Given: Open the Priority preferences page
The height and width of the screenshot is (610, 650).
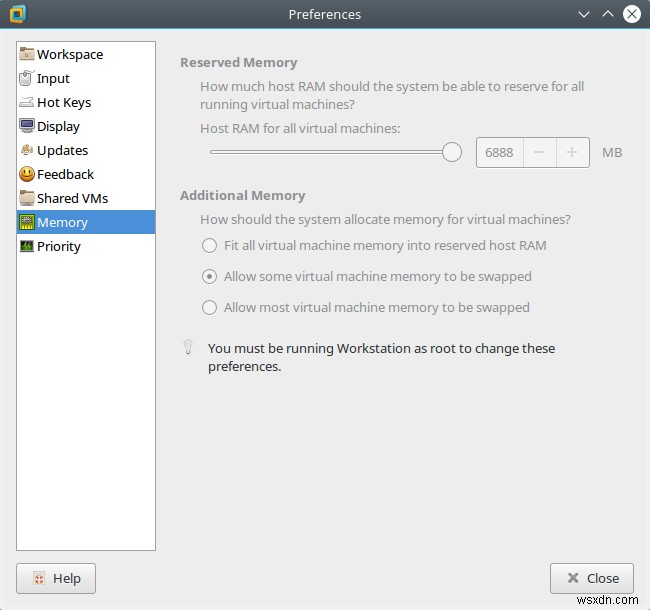Looking at the screenshot, I should point(86,247).
